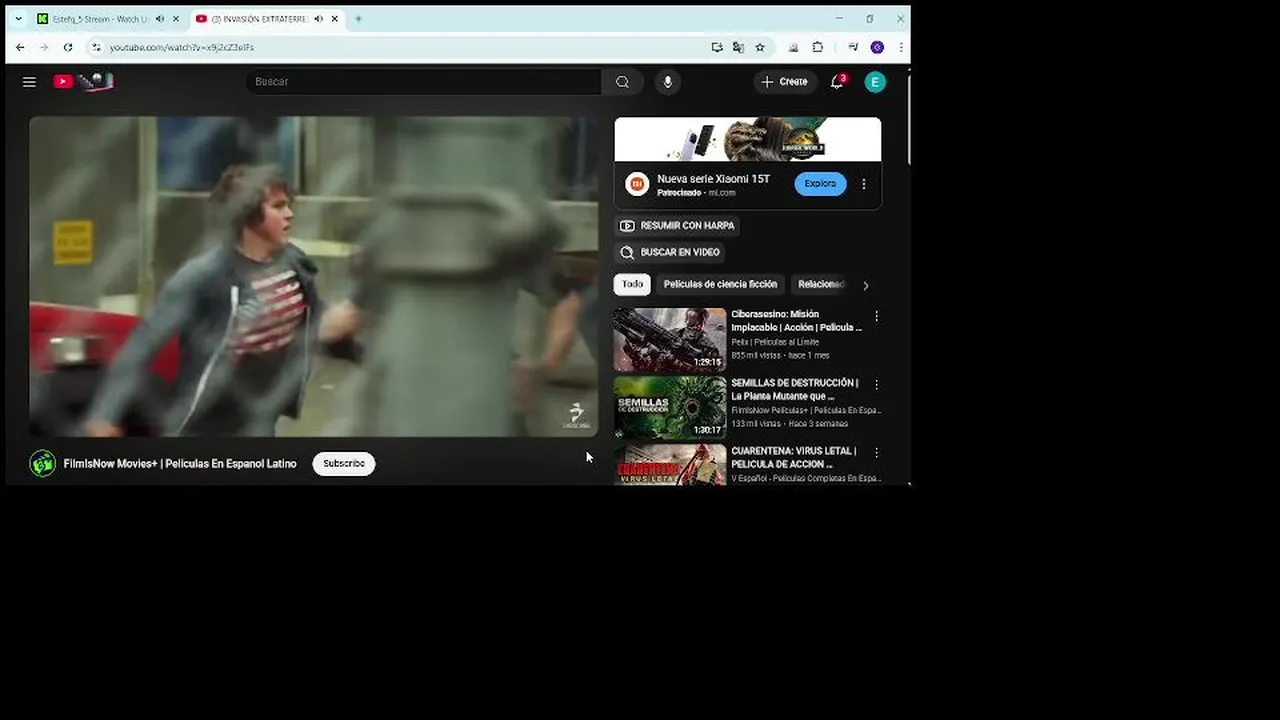Open options menu for Ciberasesino video
The image size is (1280, 720).
point(877,316)
